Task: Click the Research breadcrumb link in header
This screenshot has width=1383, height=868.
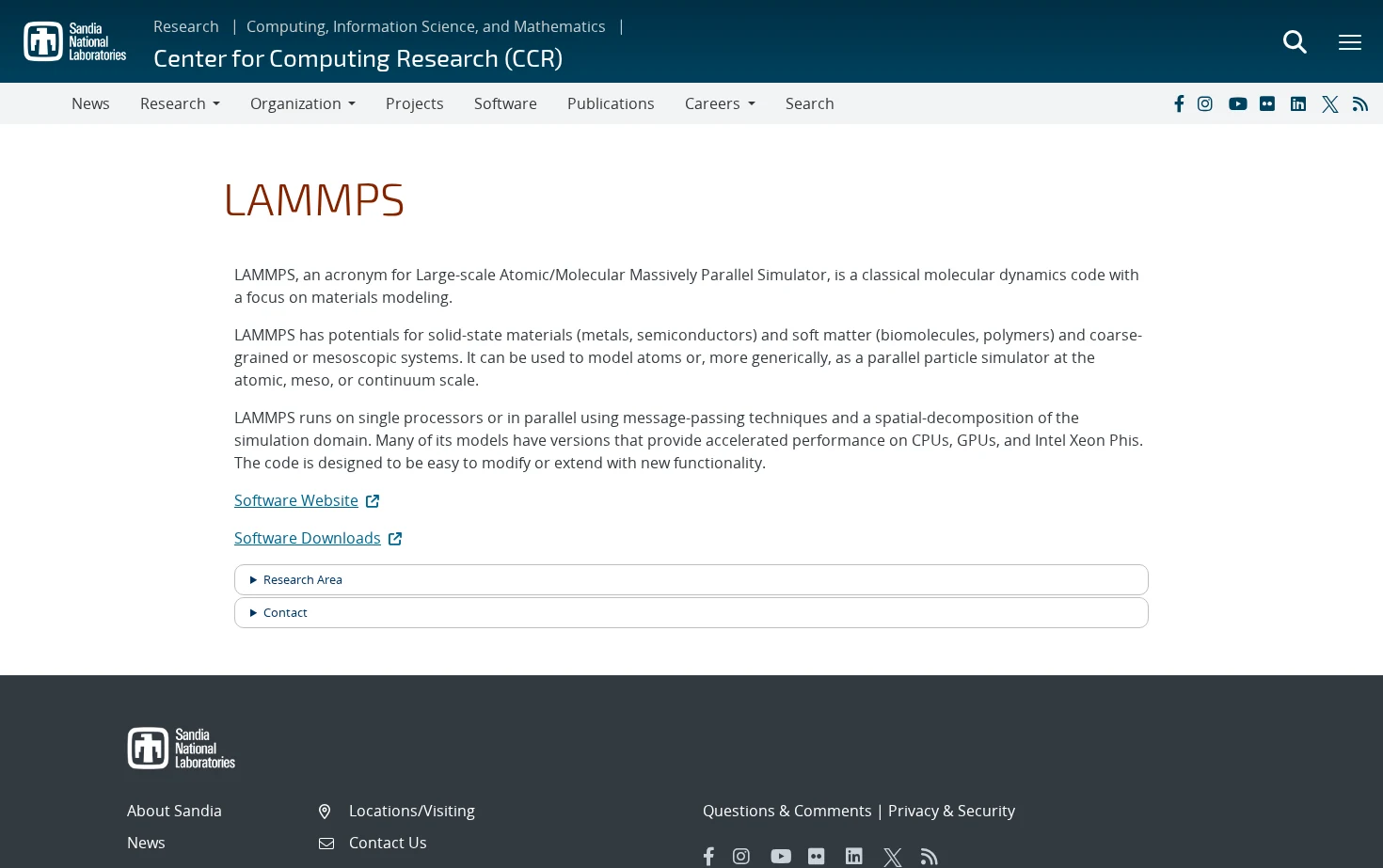Action: 186,26
